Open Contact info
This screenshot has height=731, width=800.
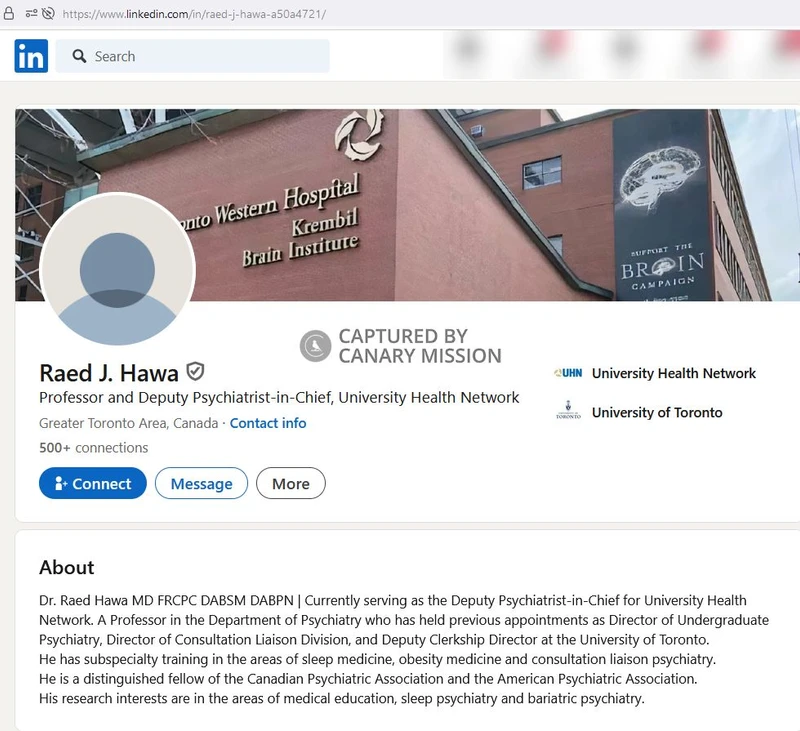(268, 423)
